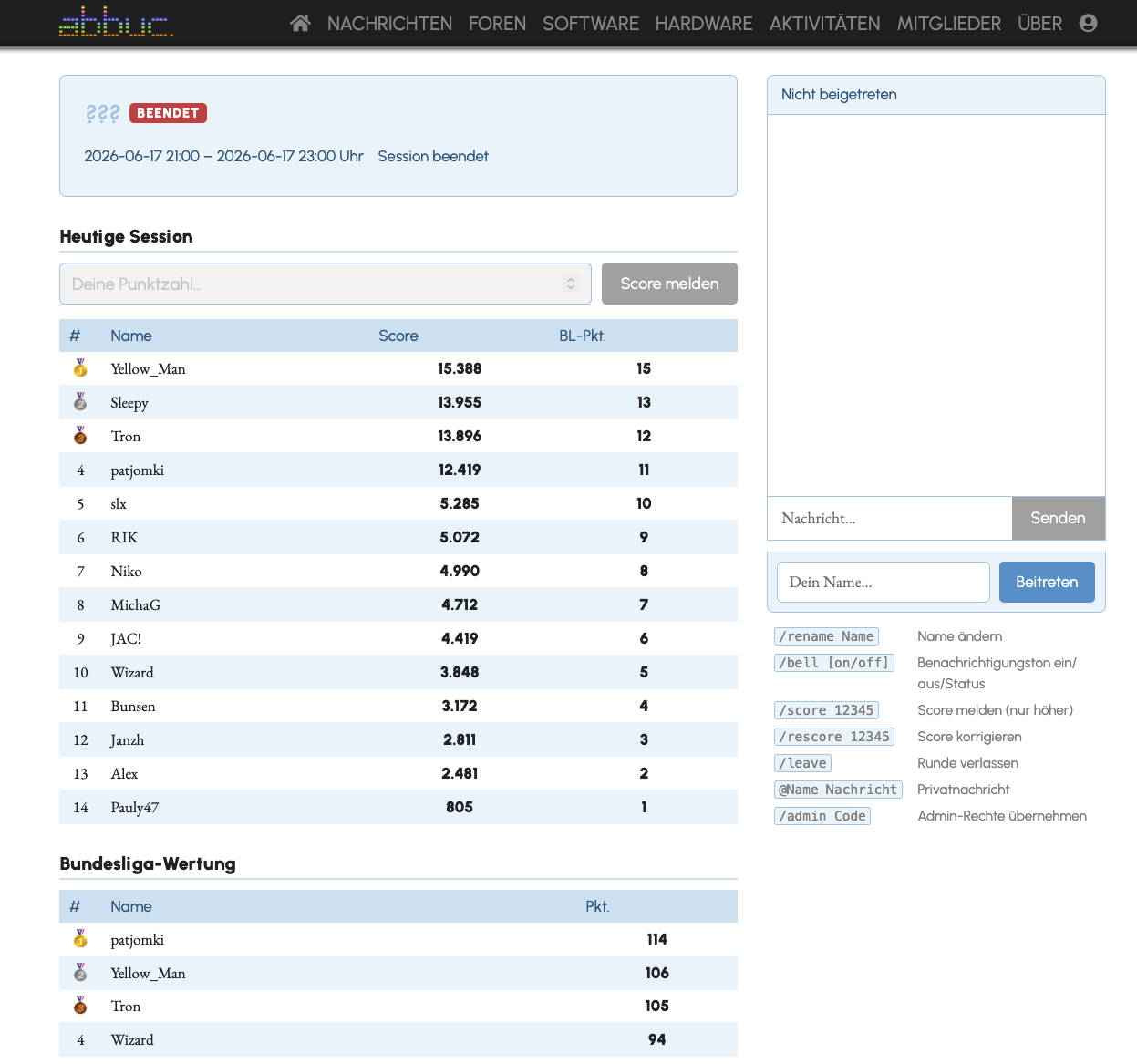This screenshot has width=1137, height=1064.
Task: Select the MichaG player name
Action: point(135,604)
